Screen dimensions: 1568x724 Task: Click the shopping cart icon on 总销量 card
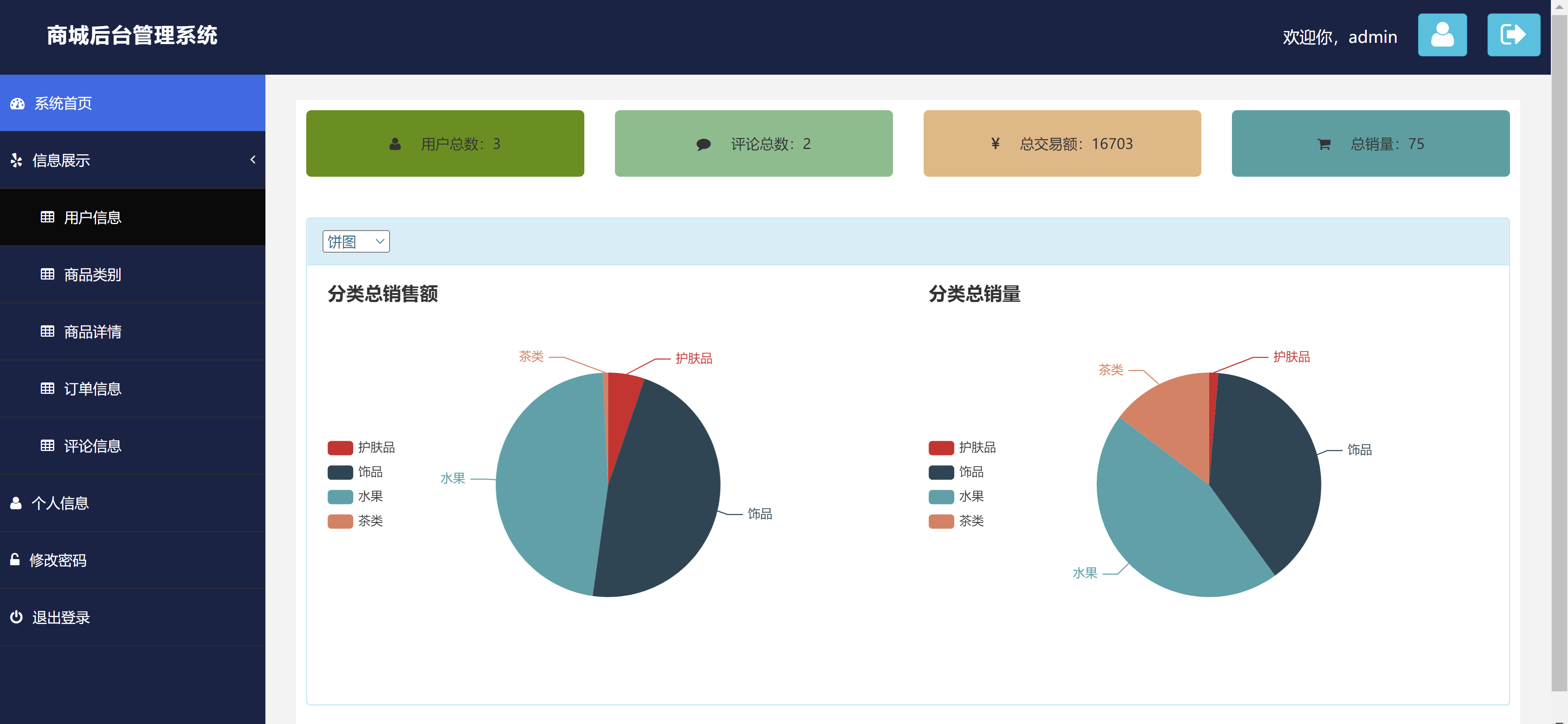(1324, 144)
